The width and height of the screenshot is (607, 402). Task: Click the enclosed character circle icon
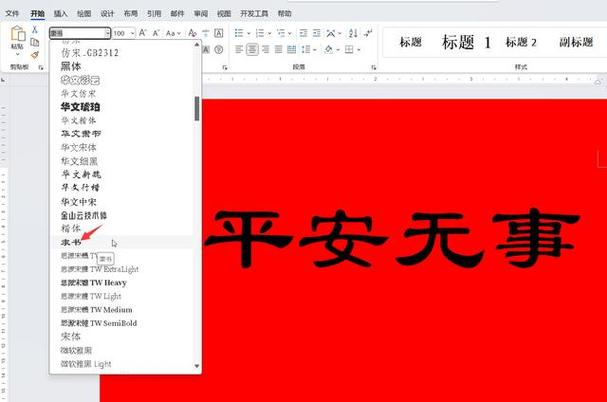point(219,50)
